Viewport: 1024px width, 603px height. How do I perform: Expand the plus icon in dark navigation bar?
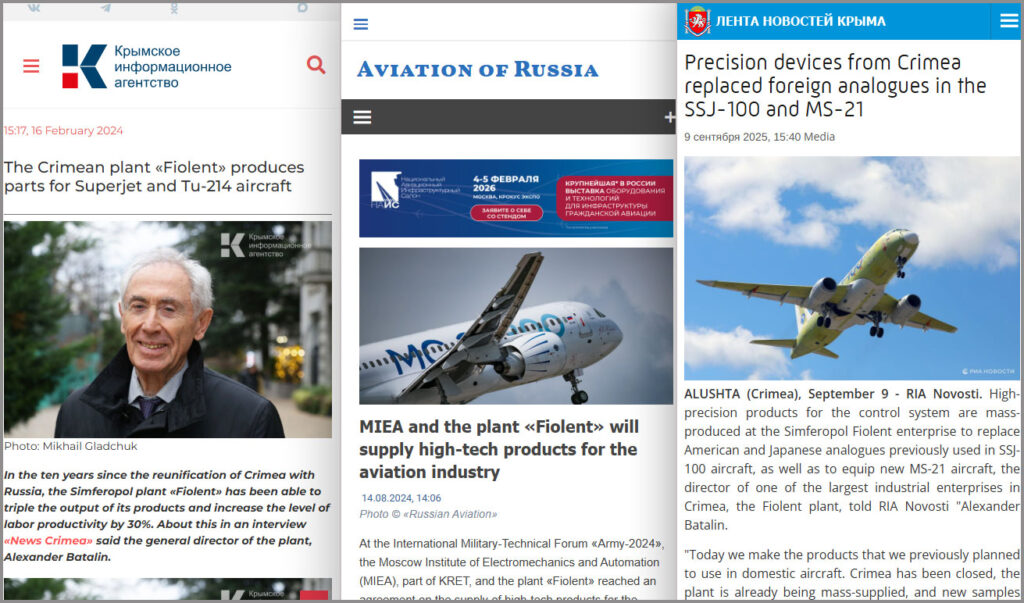669,118
